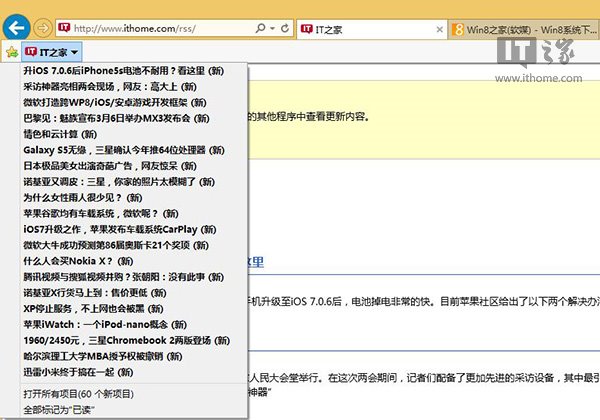This screenshot has height=420, width=600.
Task: Close the IT之家 tab
Action: click(x=440, y=29)
